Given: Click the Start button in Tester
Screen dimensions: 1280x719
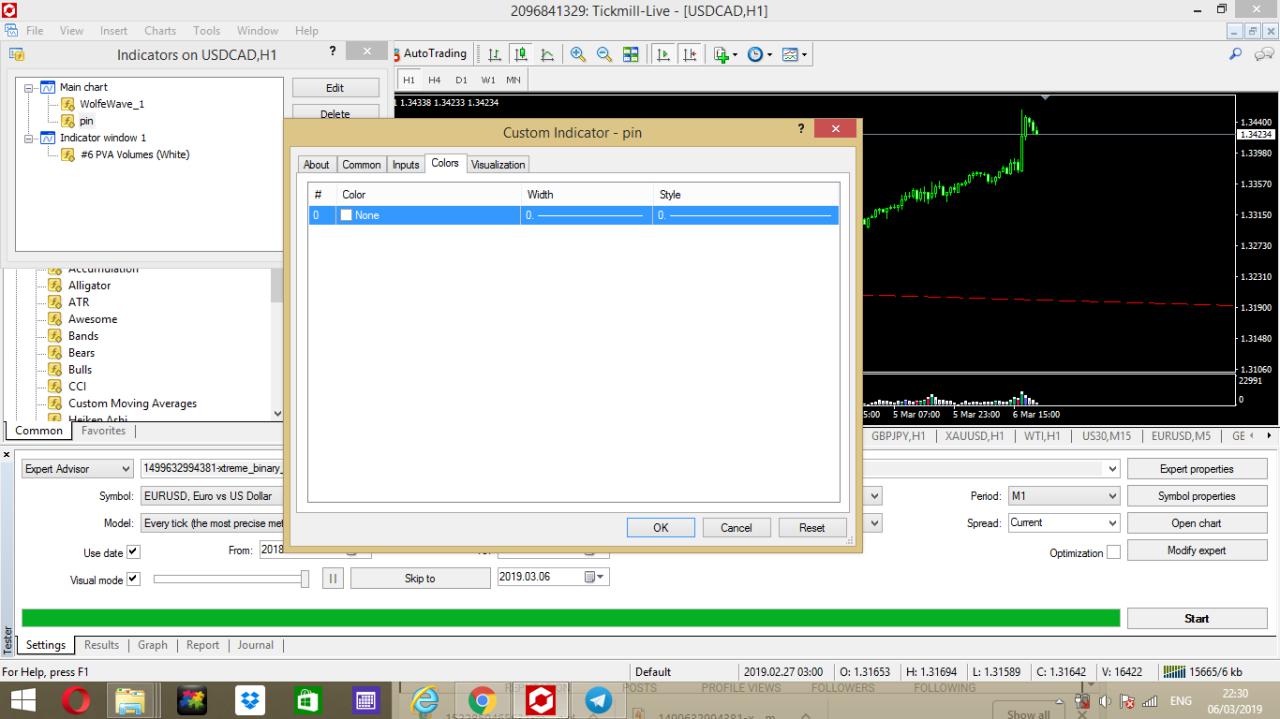Looking at the screenshot, I should 1197,618.
